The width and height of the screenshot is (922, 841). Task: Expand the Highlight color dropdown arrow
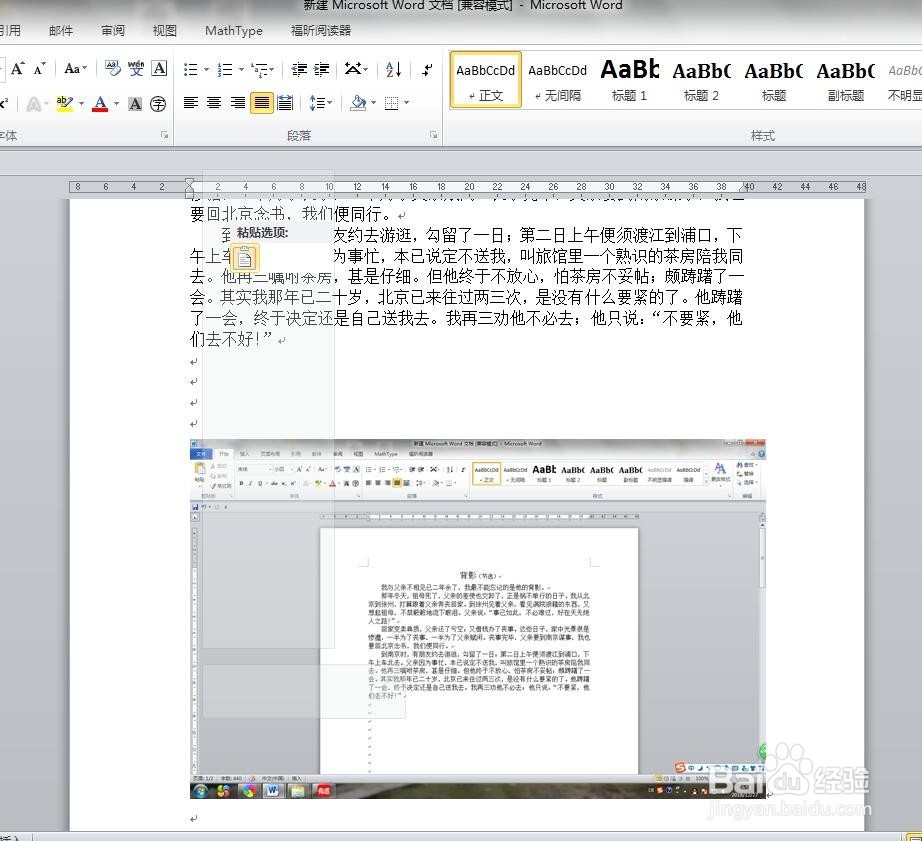tap(81, 104)
